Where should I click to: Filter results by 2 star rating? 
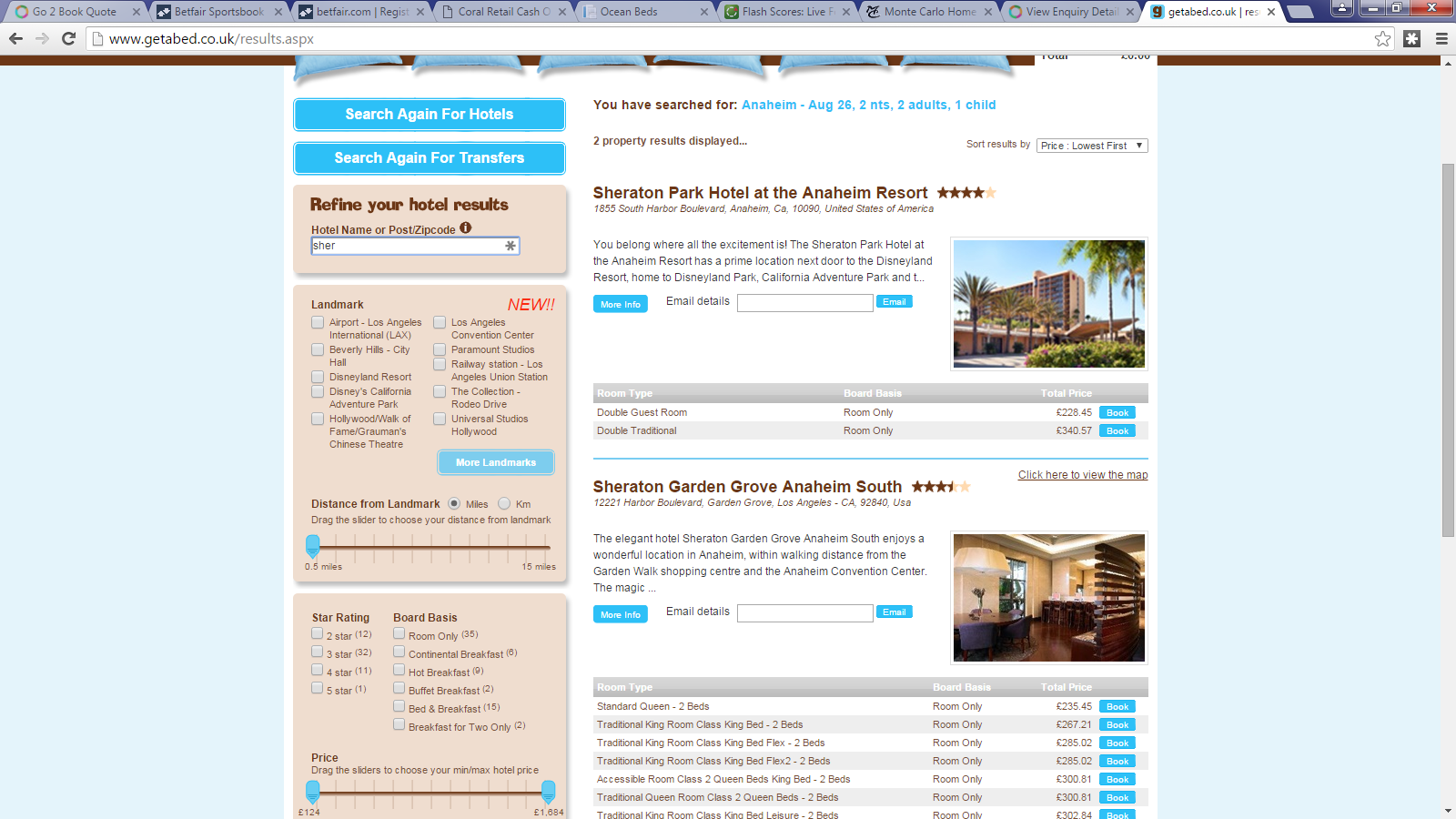pos(318,633)
